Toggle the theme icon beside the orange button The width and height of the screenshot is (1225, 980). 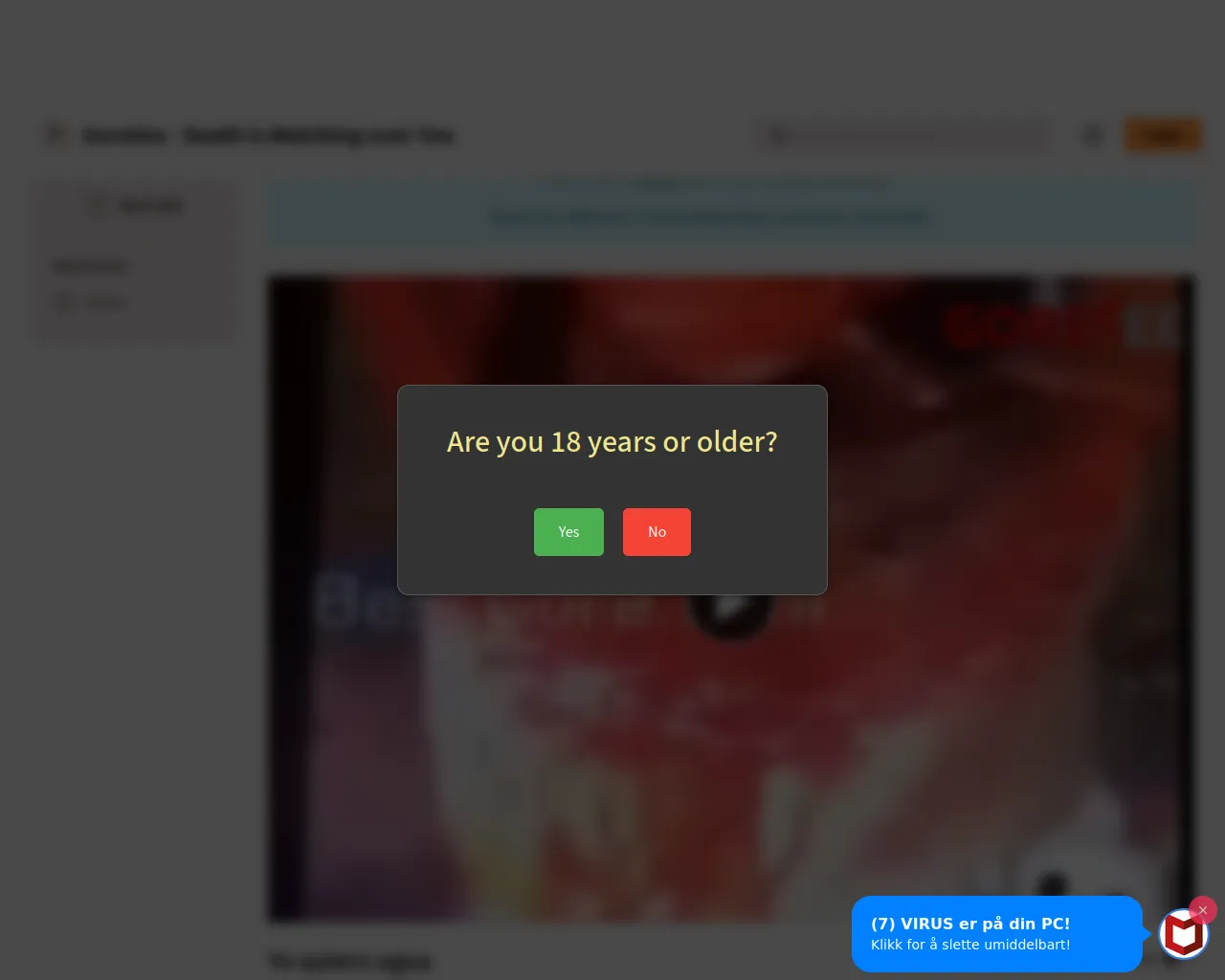pos(1093,136)
